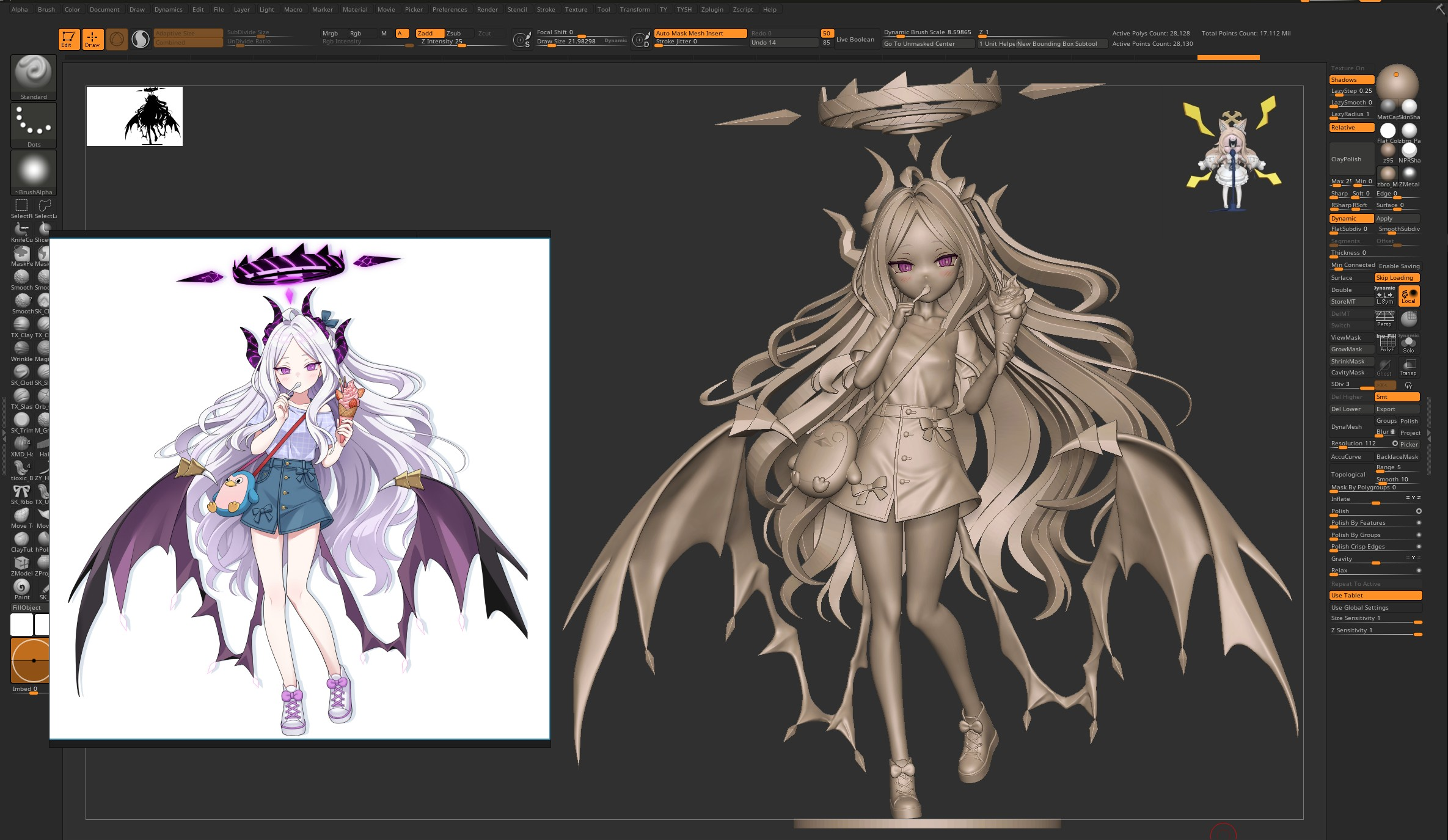Disable the Use Tablet toggle
Image resolution: width=1448 pixels, height=840 pixels.
1375,595
